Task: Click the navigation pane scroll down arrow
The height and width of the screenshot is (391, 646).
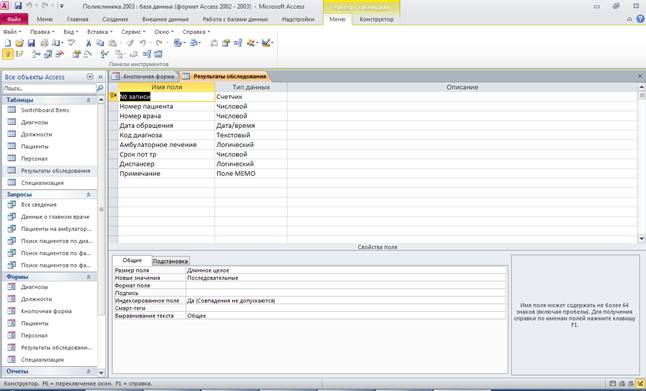Action: (101, 372)
